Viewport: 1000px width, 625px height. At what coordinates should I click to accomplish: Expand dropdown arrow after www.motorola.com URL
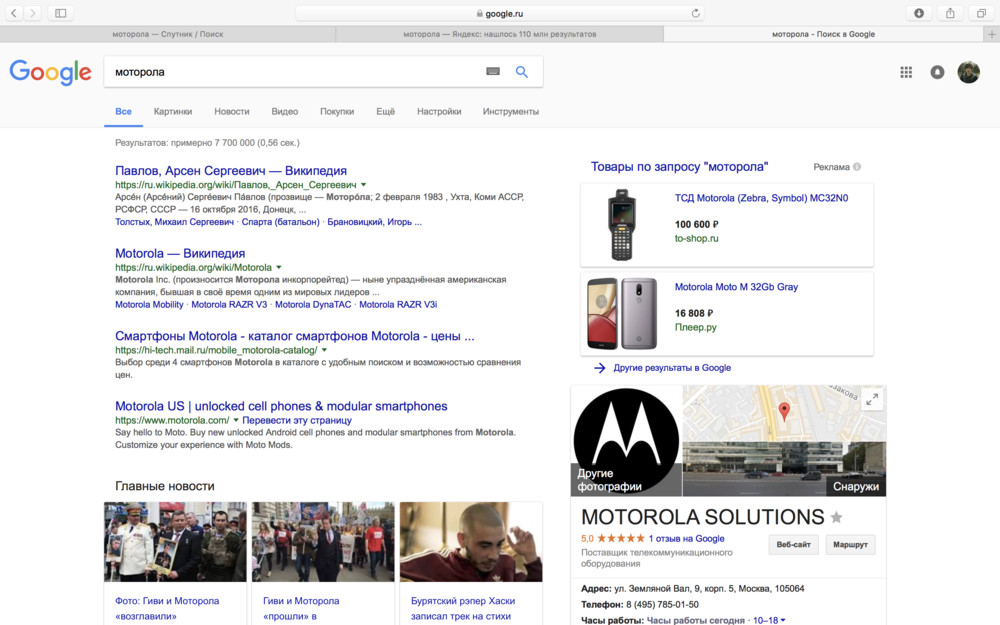(x=236, y=420)
